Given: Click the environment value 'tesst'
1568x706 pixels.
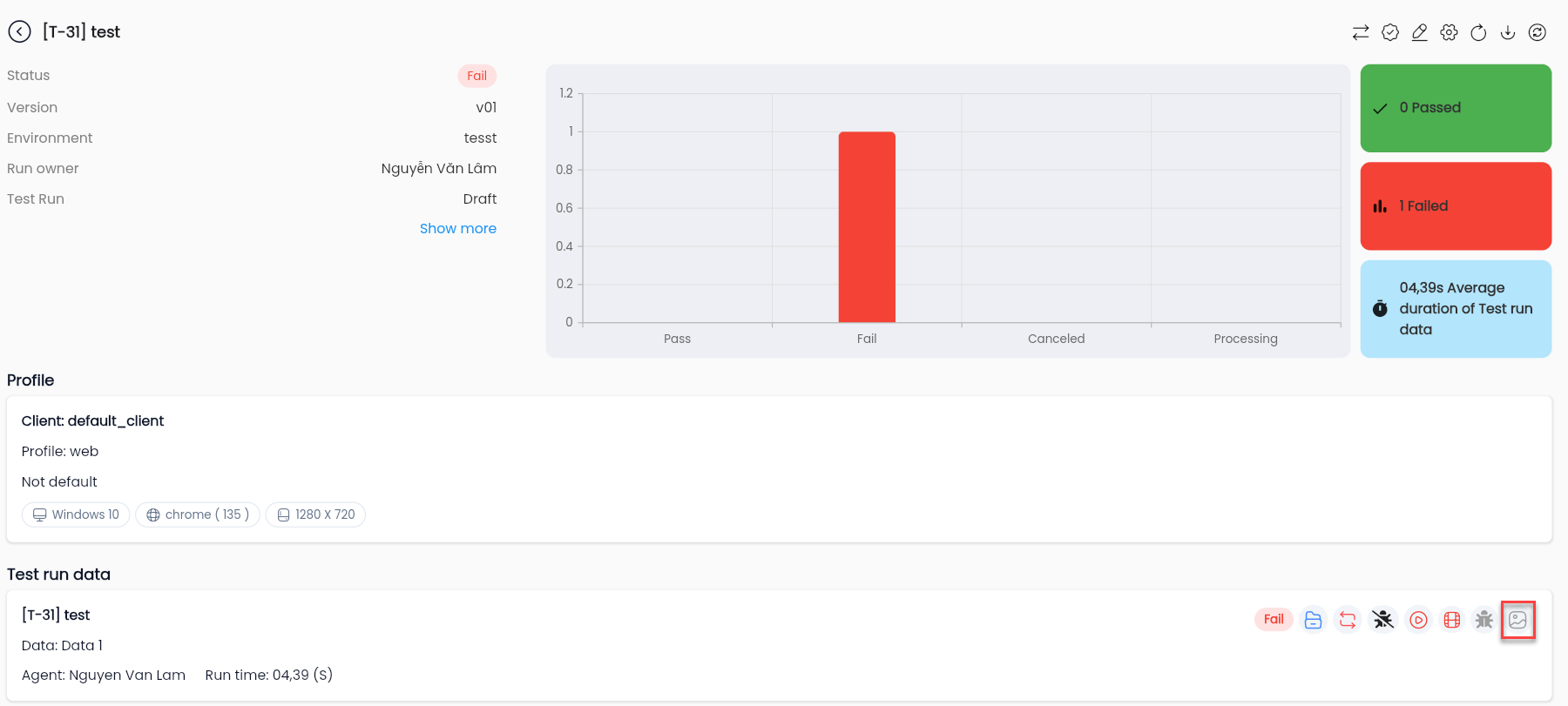Looking at the screenshot, I should pyautogui.click(x=480, y=138).
